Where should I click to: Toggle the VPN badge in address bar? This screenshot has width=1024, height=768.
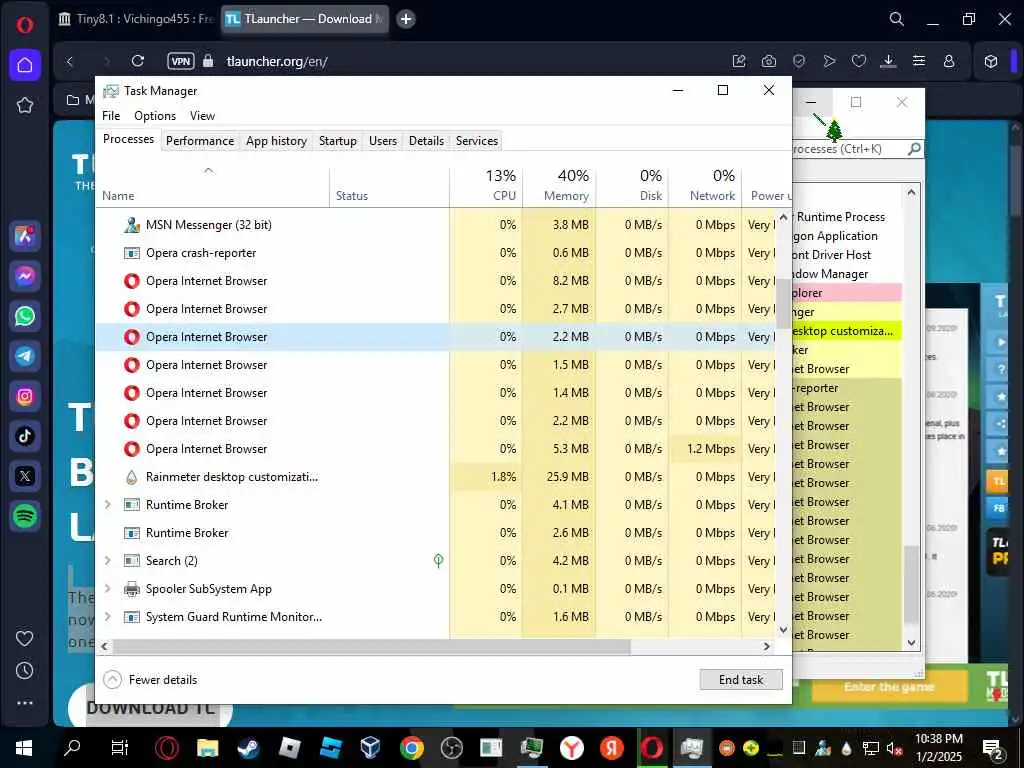[x=181, y=61]
